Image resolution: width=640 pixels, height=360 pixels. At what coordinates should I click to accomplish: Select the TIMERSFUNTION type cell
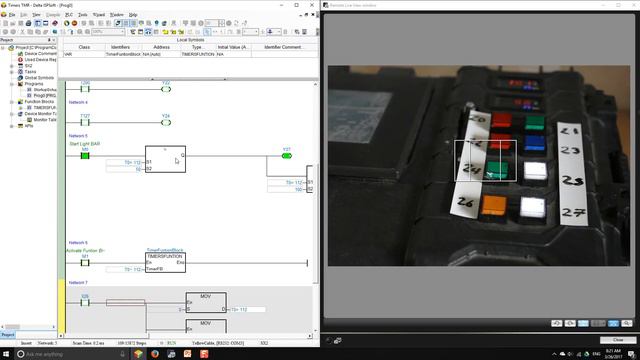(x=198, y=54)
